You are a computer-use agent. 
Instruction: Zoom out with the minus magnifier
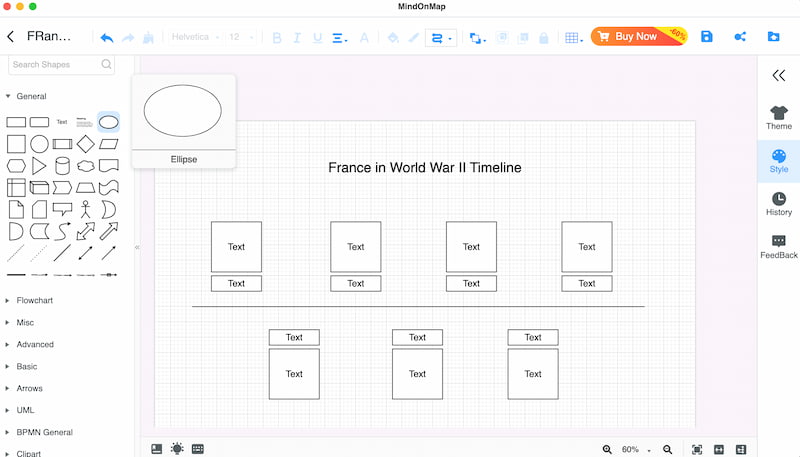click(667, 449)
